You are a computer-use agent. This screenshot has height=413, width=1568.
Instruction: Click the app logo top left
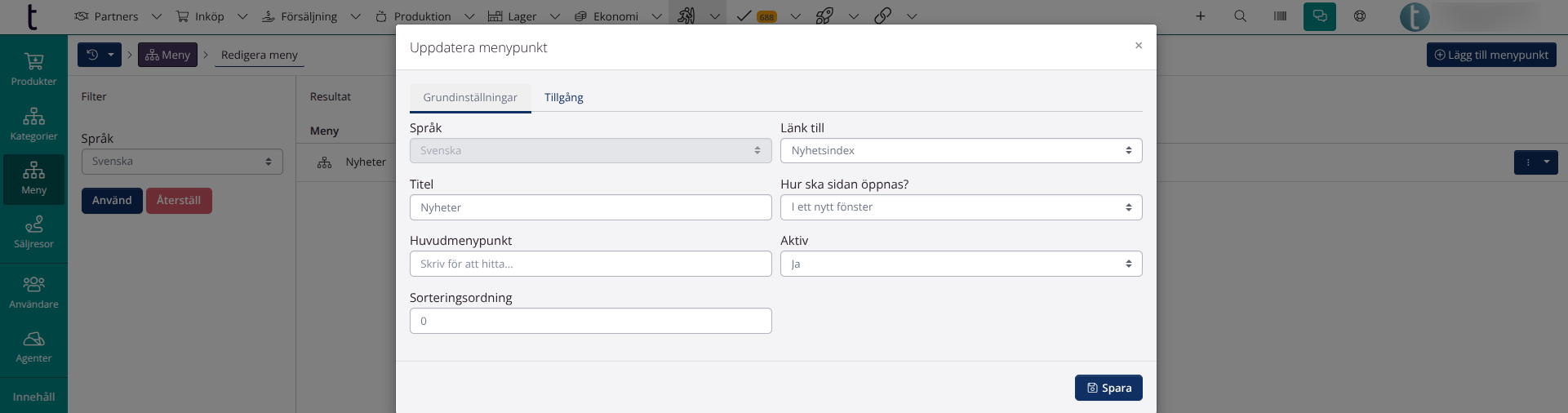click(32, 16)
